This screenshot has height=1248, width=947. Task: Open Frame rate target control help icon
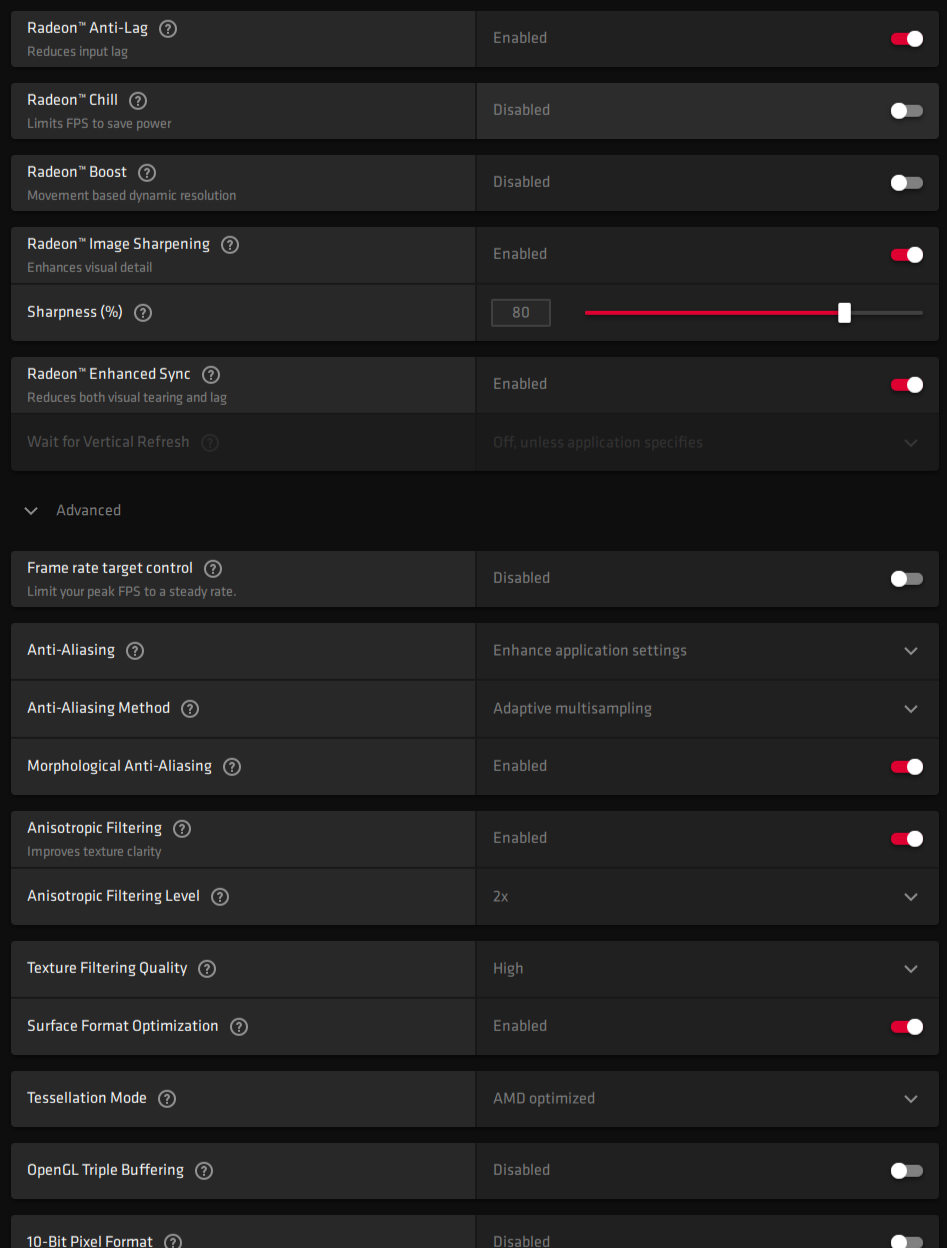coord(213,569)
